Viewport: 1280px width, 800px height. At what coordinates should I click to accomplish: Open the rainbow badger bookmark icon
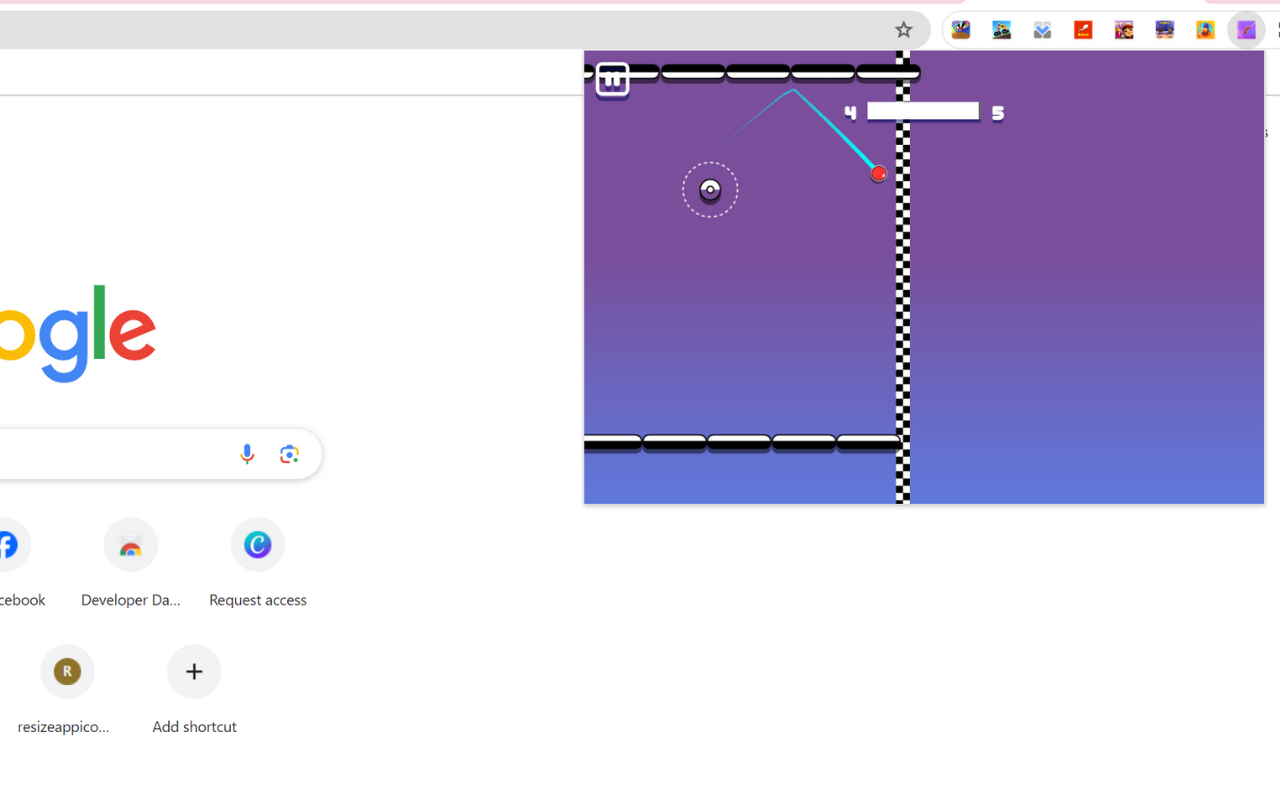[961, 30]
